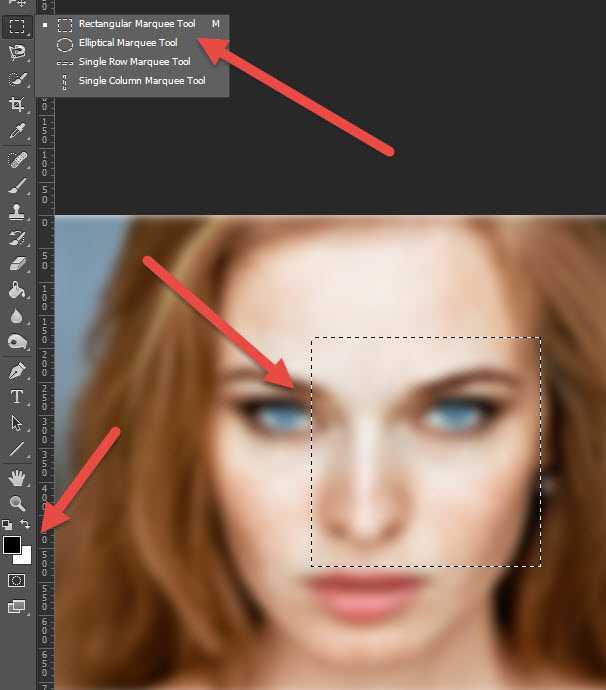Open the Rectangular Marquee tool flyout
606x690 pixels.
point(17,26)
